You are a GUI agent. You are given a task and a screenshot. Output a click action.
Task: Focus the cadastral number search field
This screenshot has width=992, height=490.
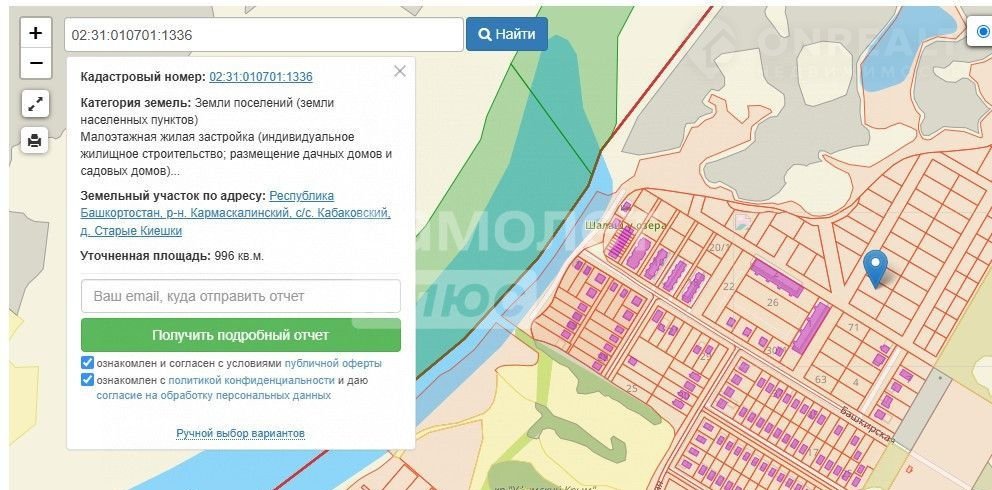coord(264,34)
